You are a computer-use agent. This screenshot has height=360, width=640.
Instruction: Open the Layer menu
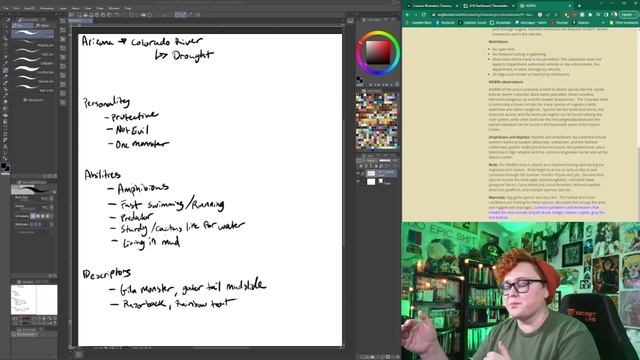pyautogui.click(x=63, y=8)
